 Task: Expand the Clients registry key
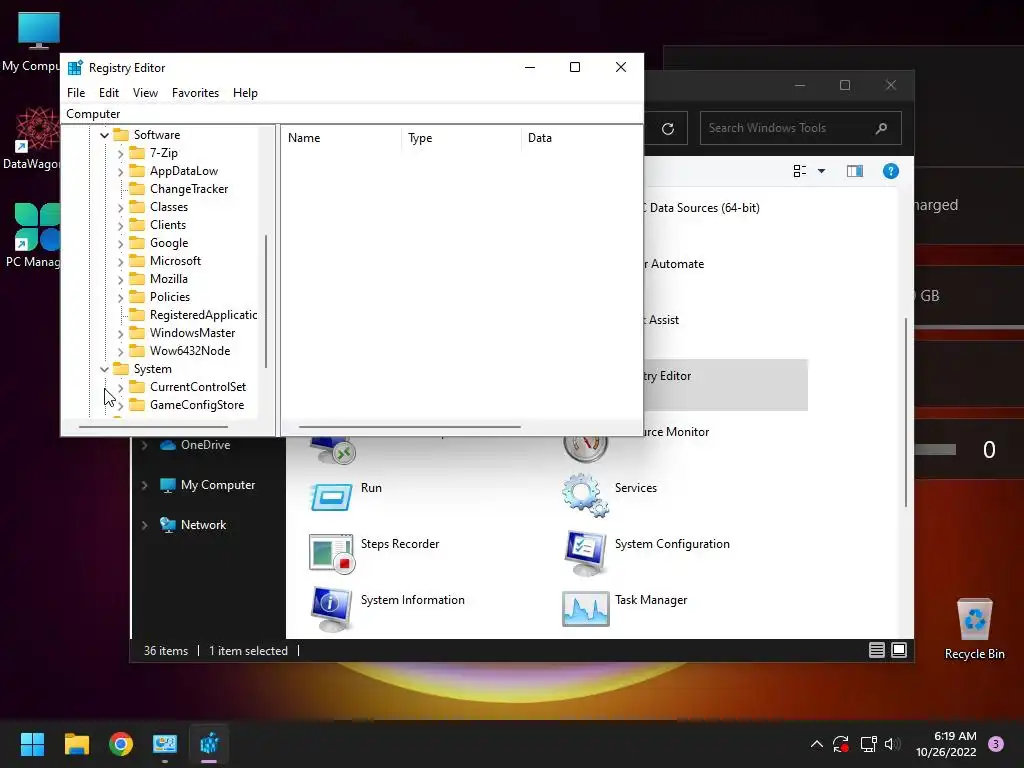point(120,225)
